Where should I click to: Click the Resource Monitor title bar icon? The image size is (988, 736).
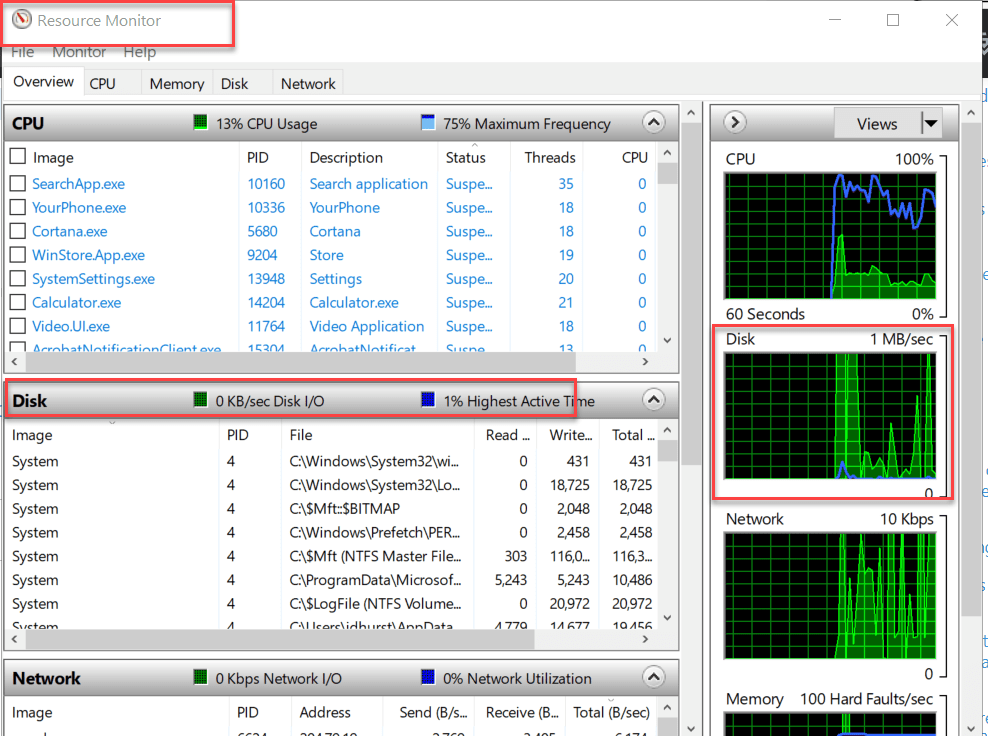coord(22,18)
